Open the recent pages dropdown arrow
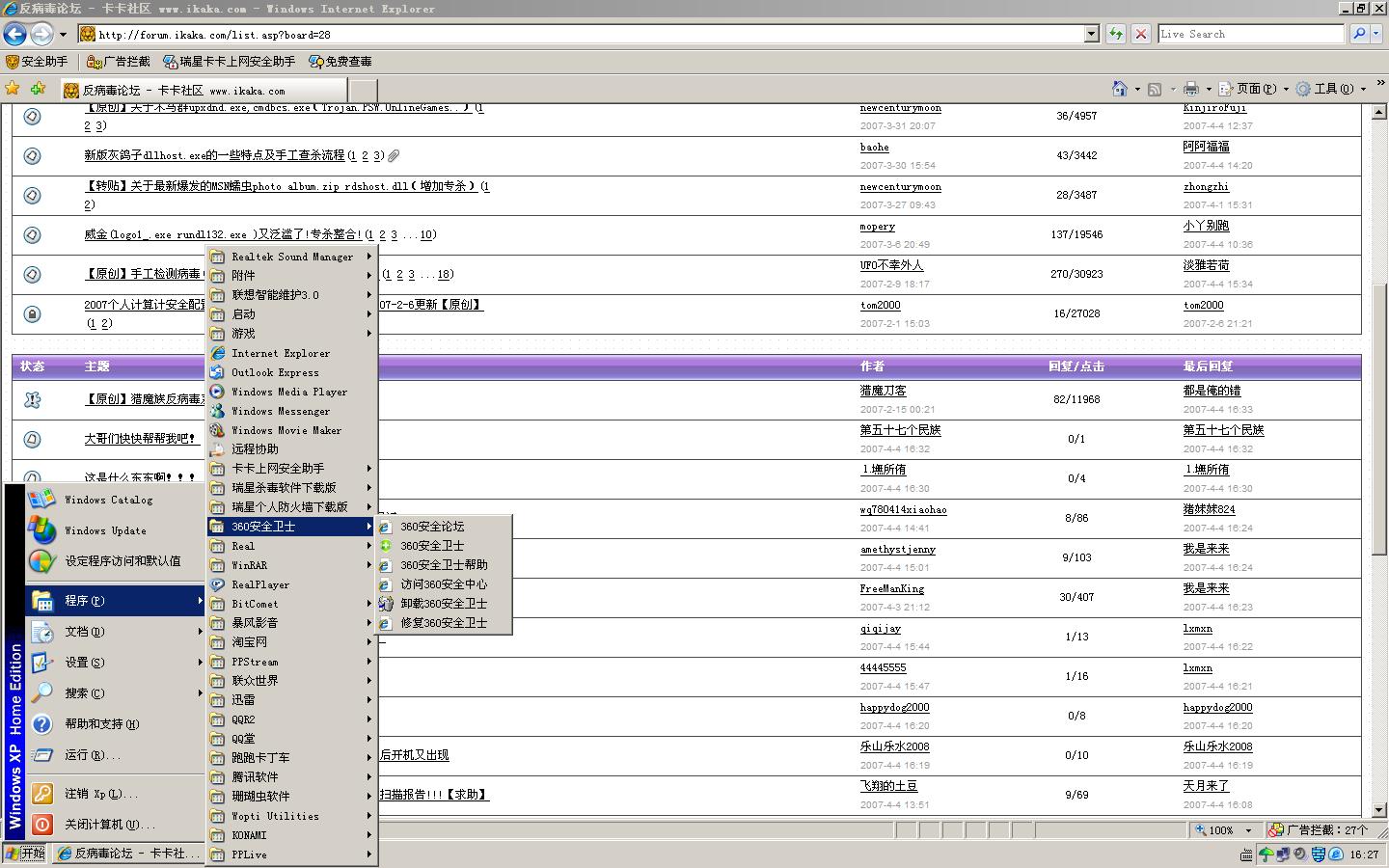1389x868 pixels. [x=63, y=35]
